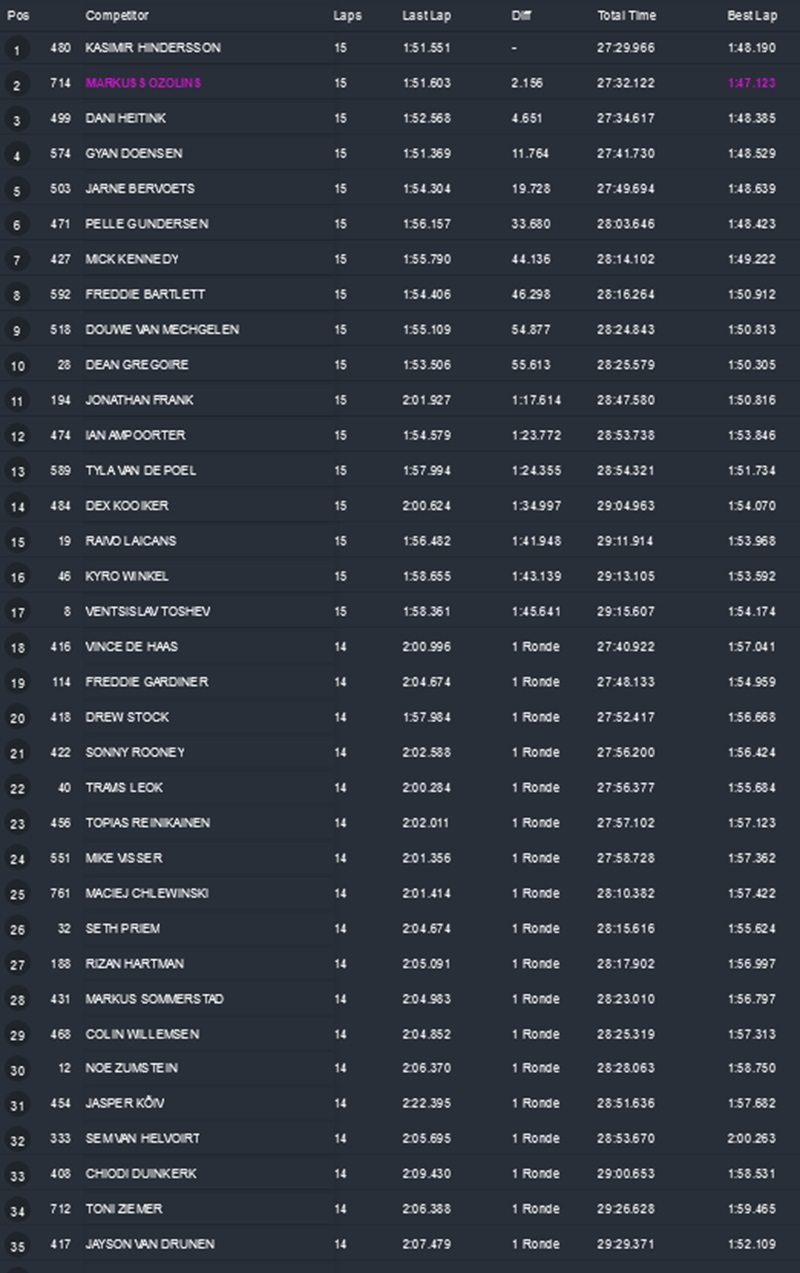The image size is (800, 1273).
Task: Click the position 18 circle badge
Action: [x=17, y=648]
